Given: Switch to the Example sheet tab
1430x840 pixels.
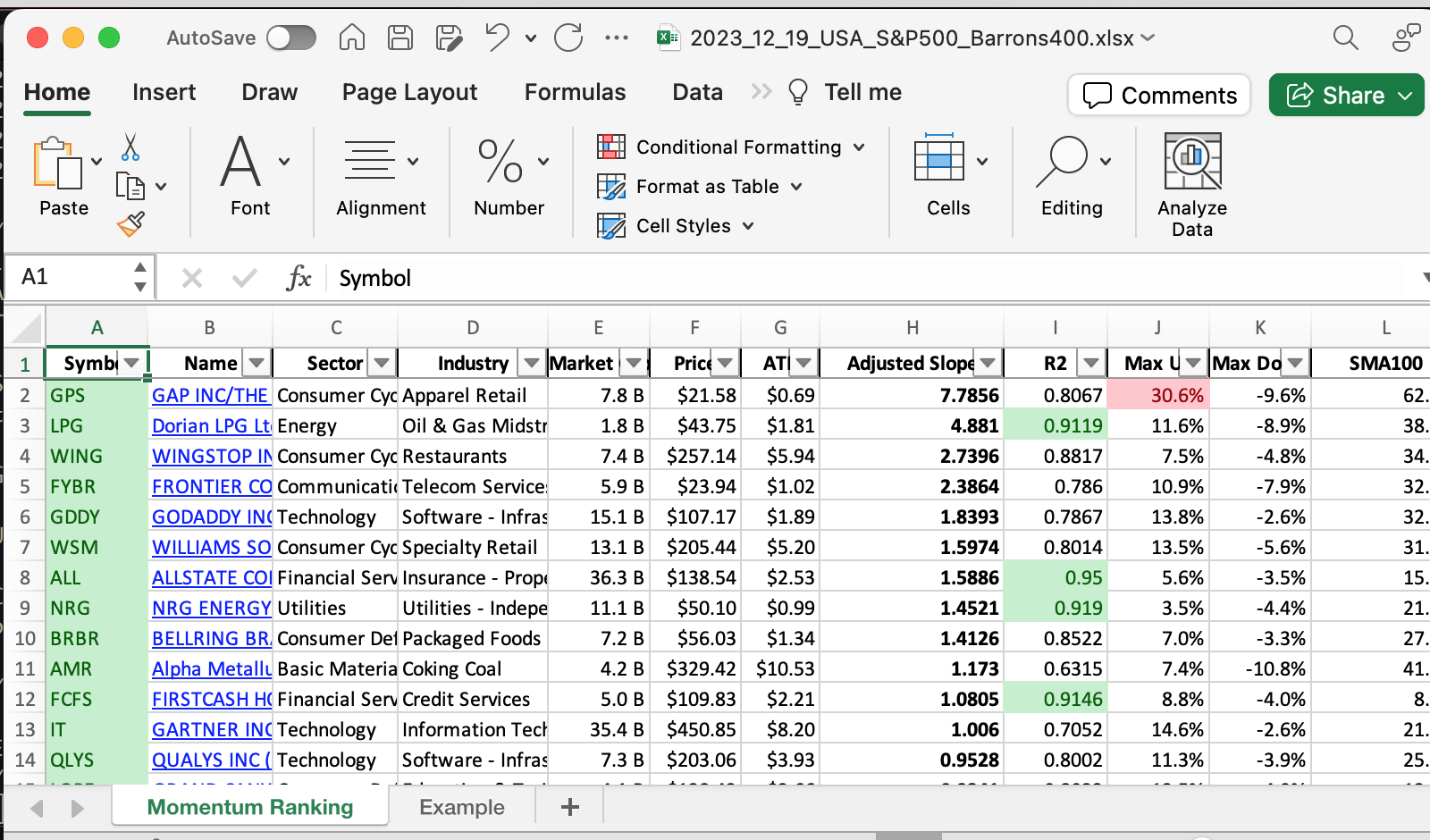Looking at the screenshot, I should [x=461, y=807].
